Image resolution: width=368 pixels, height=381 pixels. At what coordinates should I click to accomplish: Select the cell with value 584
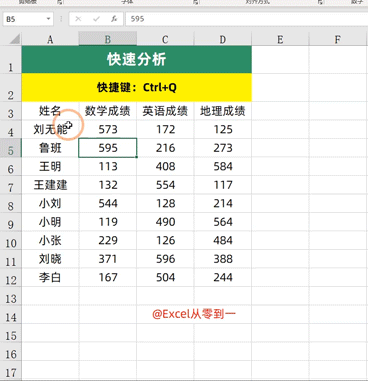click(x=223, y=166)
